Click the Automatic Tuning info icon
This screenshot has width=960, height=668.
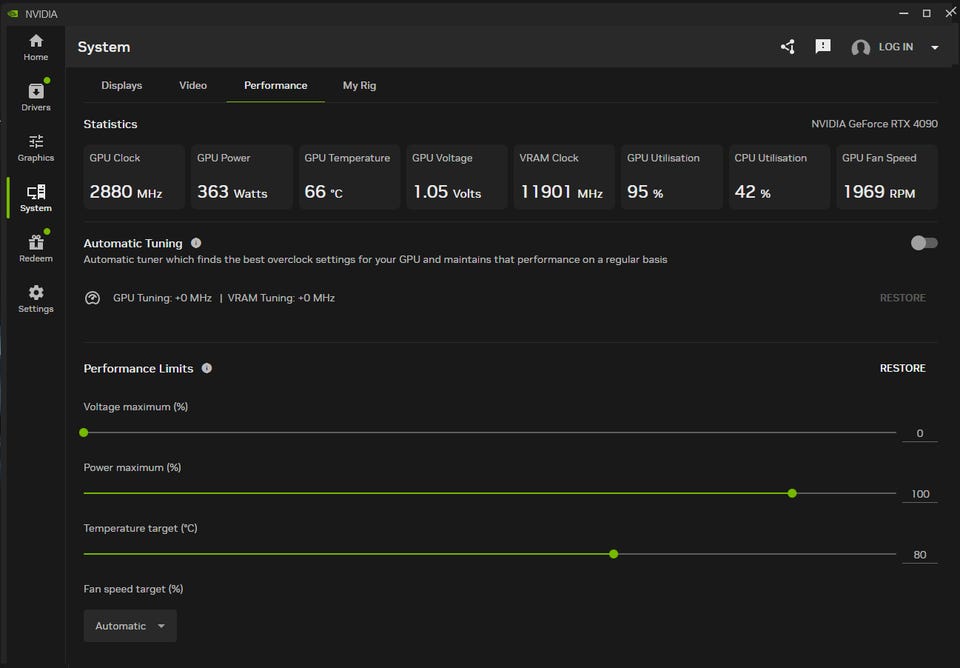[196, 243]
